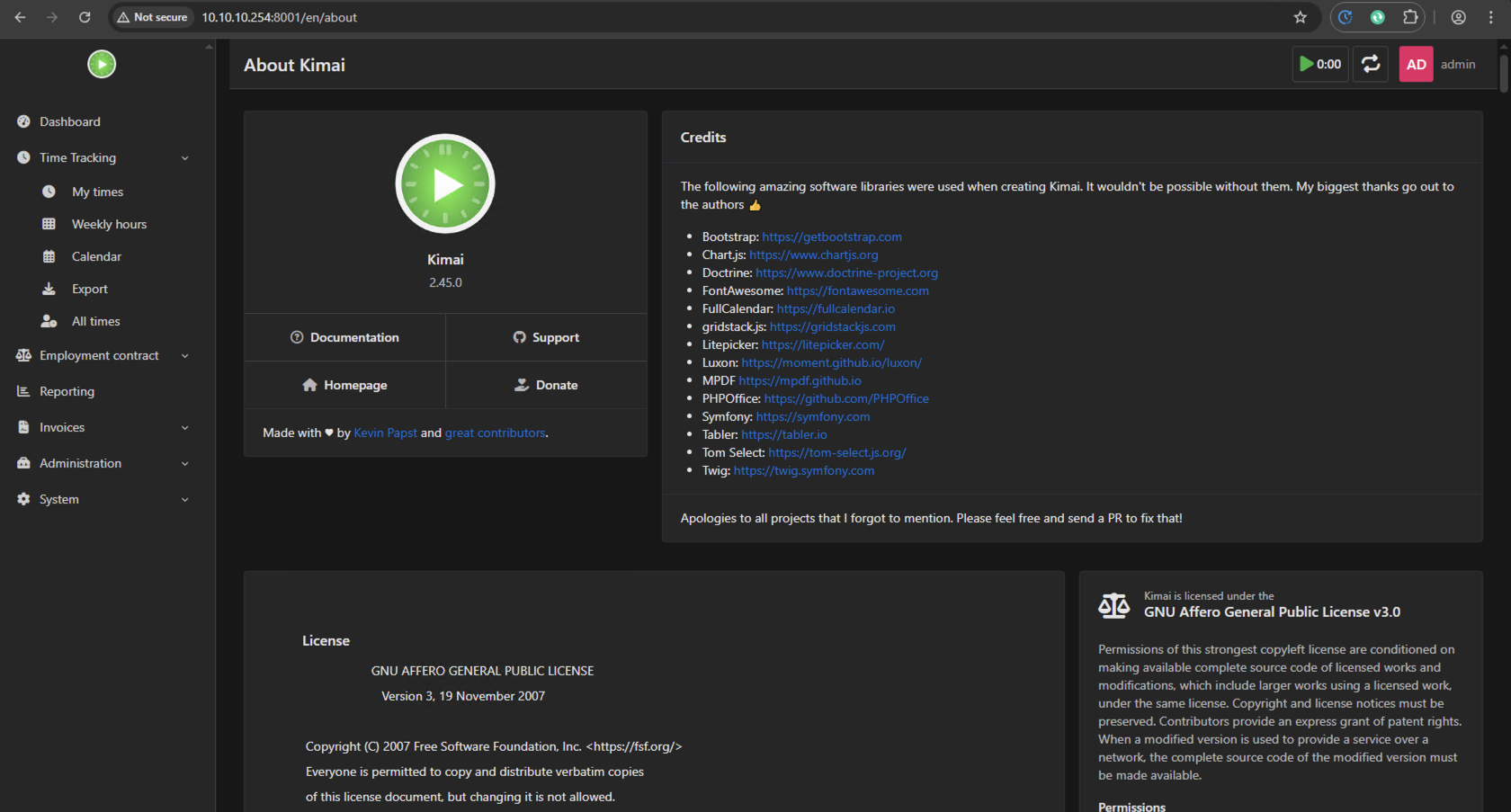Screen dimensions: 1511x812
Task: Click the My times clock icon
Action: coord(49,192)
